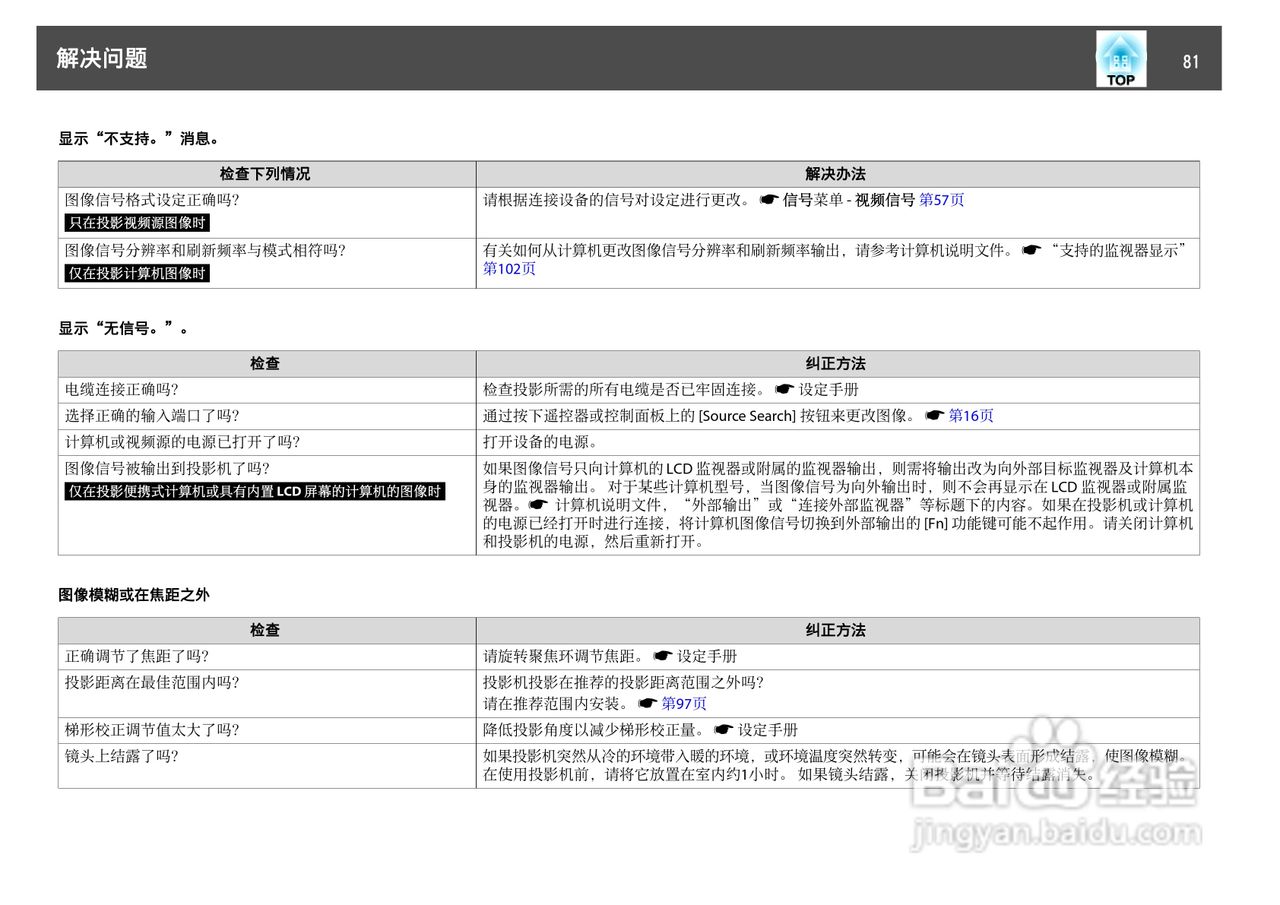Click the text 投影机投影在推荐的投影距离范围之外吗?
Image resolution: width=1280 pixels, height=905 pixels.
tap(624, 682)
